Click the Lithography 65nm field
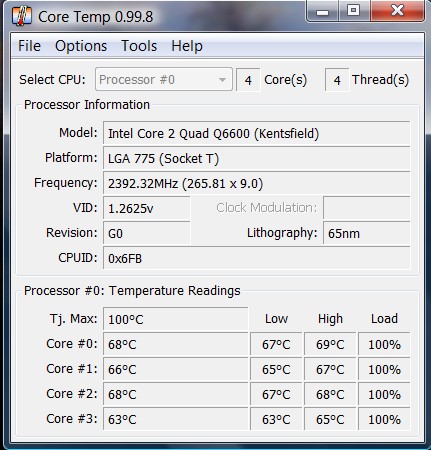The image size is (431, 450). point(366,233)
